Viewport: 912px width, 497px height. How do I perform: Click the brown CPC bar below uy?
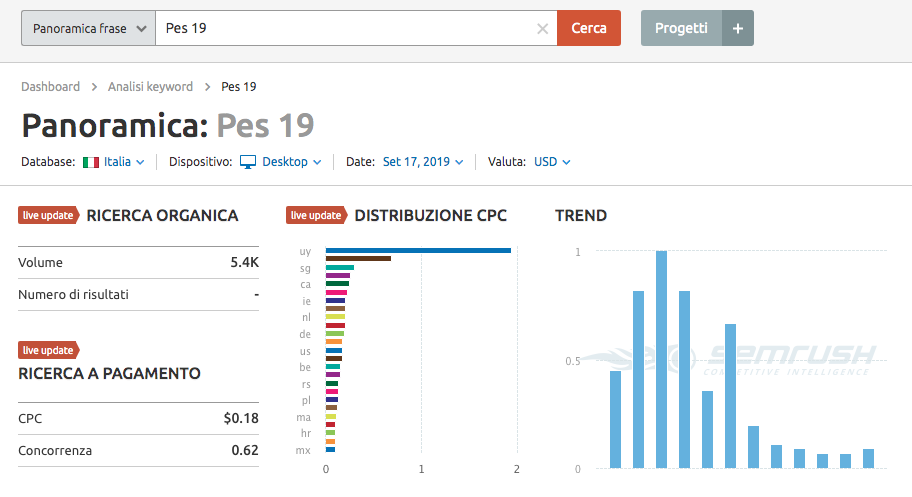pyautogui.click(x=358, y=258)
